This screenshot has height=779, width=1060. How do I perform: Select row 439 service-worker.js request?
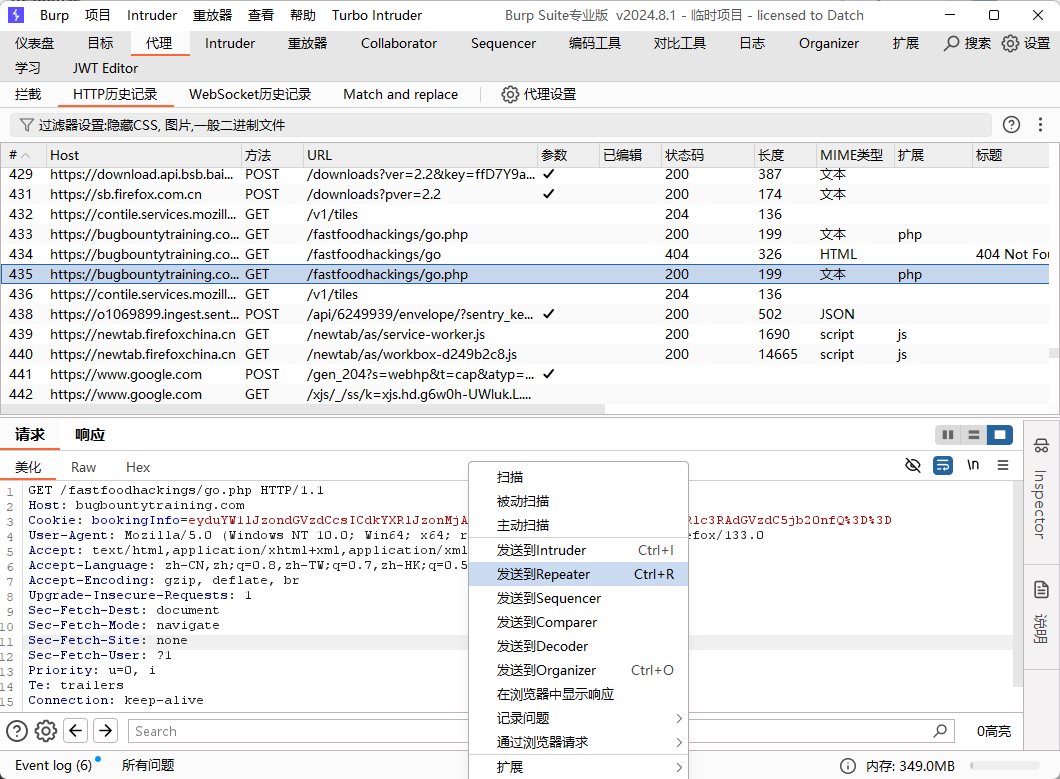tap(525, 335)
